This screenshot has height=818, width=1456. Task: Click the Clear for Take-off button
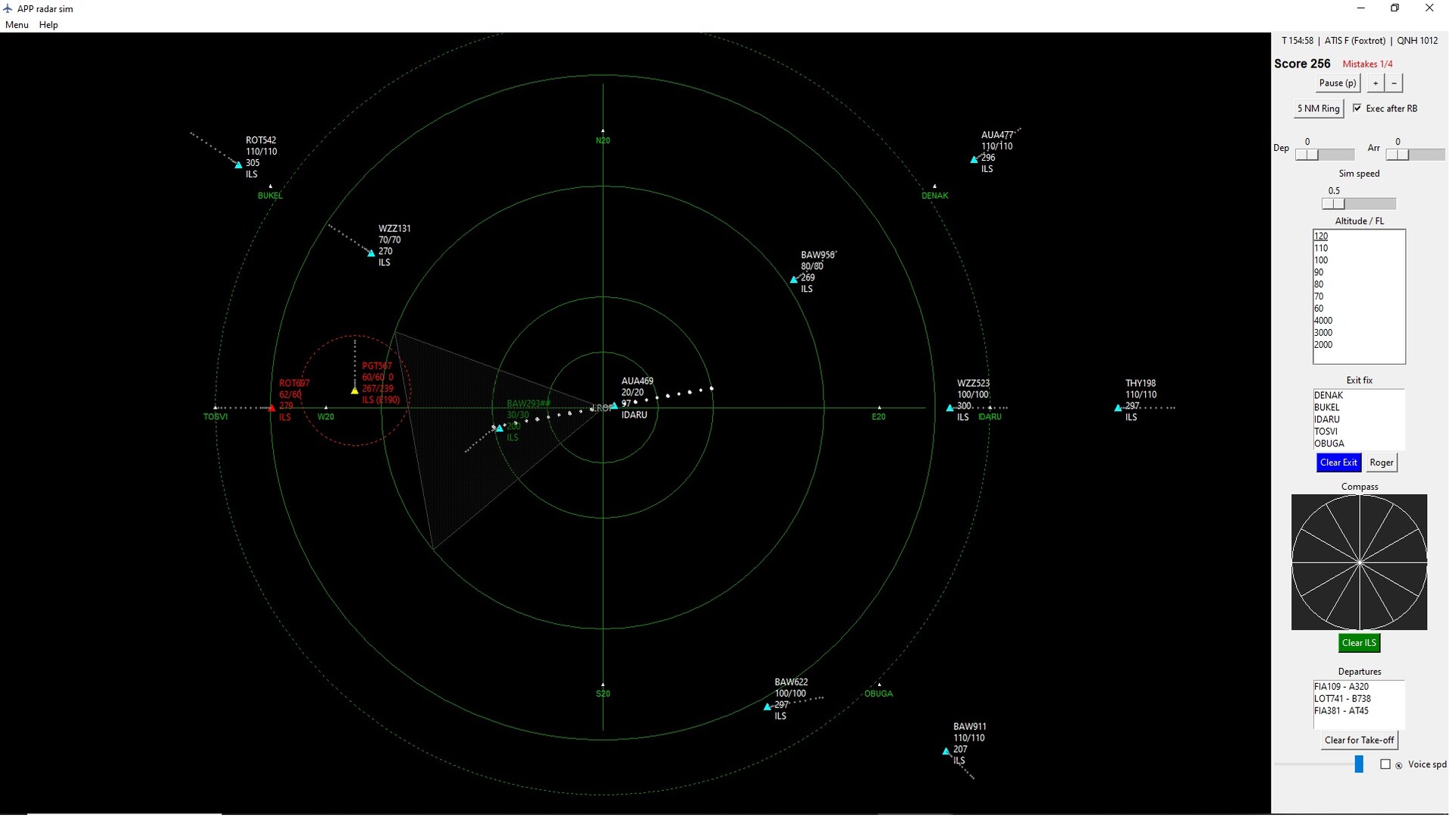coord(1358,740)
